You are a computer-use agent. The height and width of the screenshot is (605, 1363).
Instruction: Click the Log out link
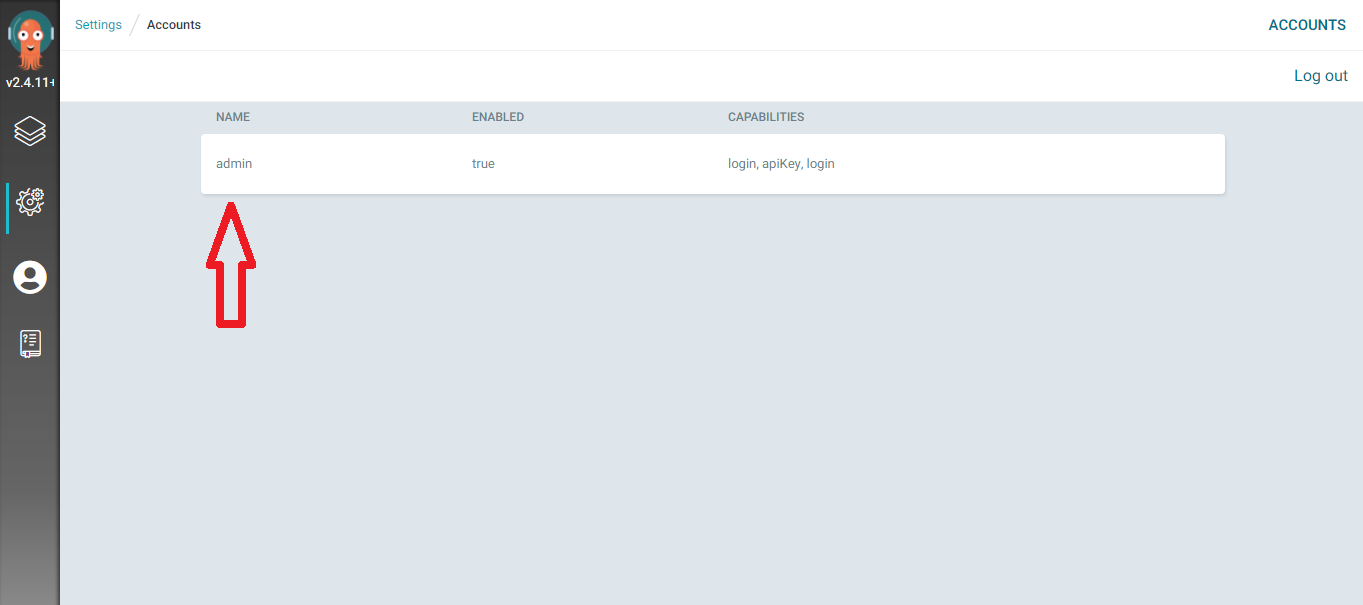click(x=1321, y=76)
